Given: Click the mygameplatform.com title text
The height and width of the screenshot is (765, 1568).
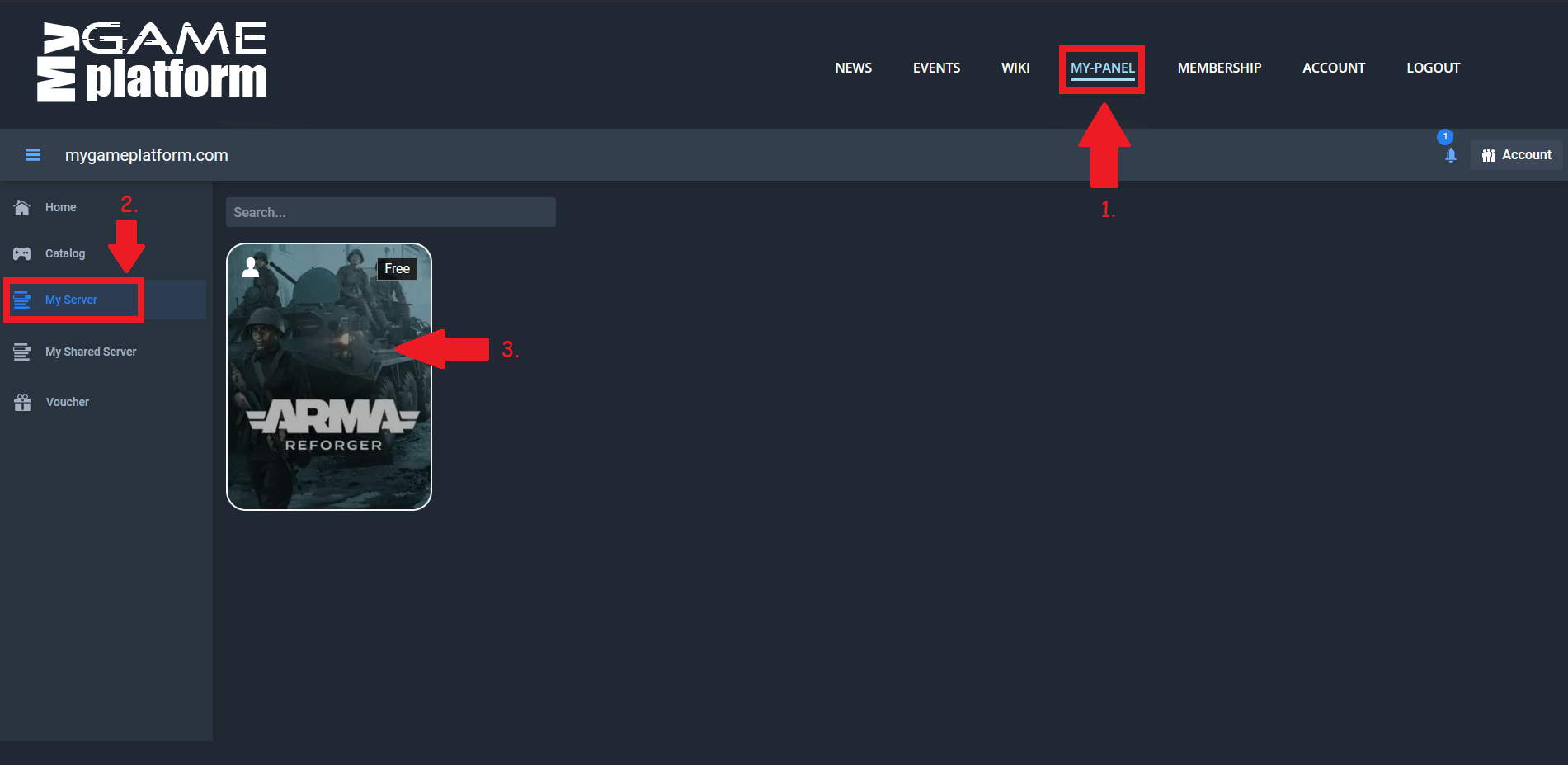Looking at the screenshot, I should (x=147, y=155).
